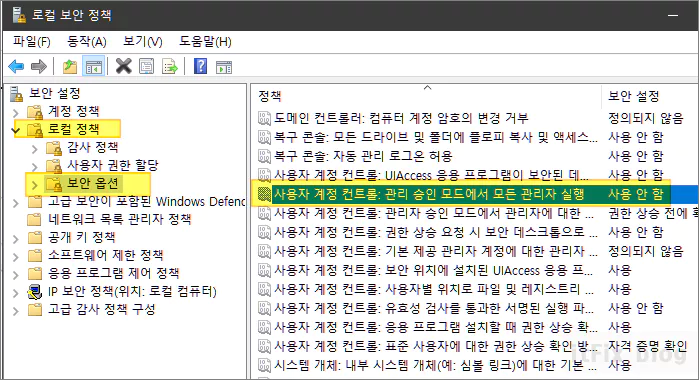The image size is (699, 380).
Task: Select 로컬 정책 in the tree
Action: pyautogui.click(x=73, y=129)
